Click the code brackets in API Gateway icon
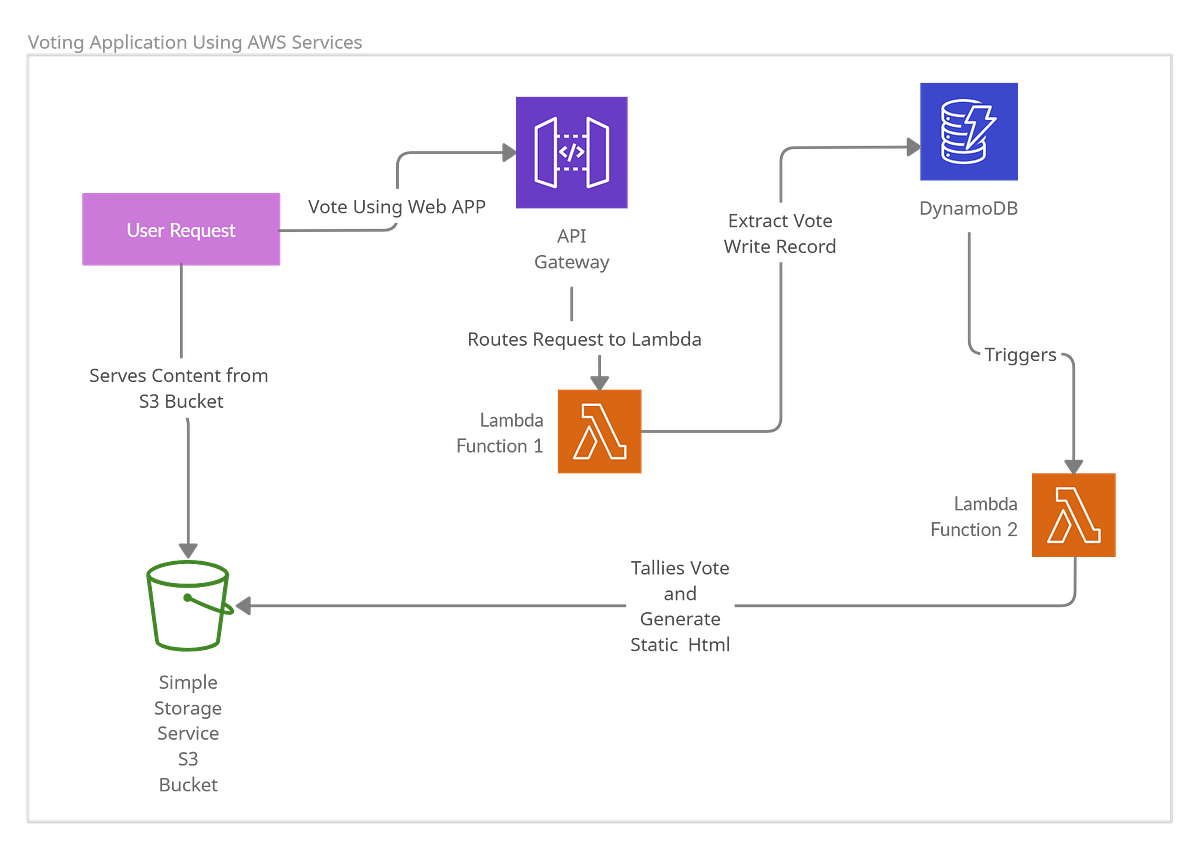Image resolution: width=1200 pixels, height=850 pixels. point(571,152)
